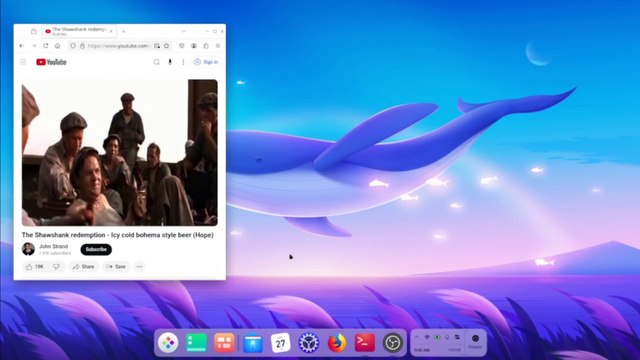Open Firefox account icon
The image size is (640, 360).
pyautogui.click(x=194, y=46)
